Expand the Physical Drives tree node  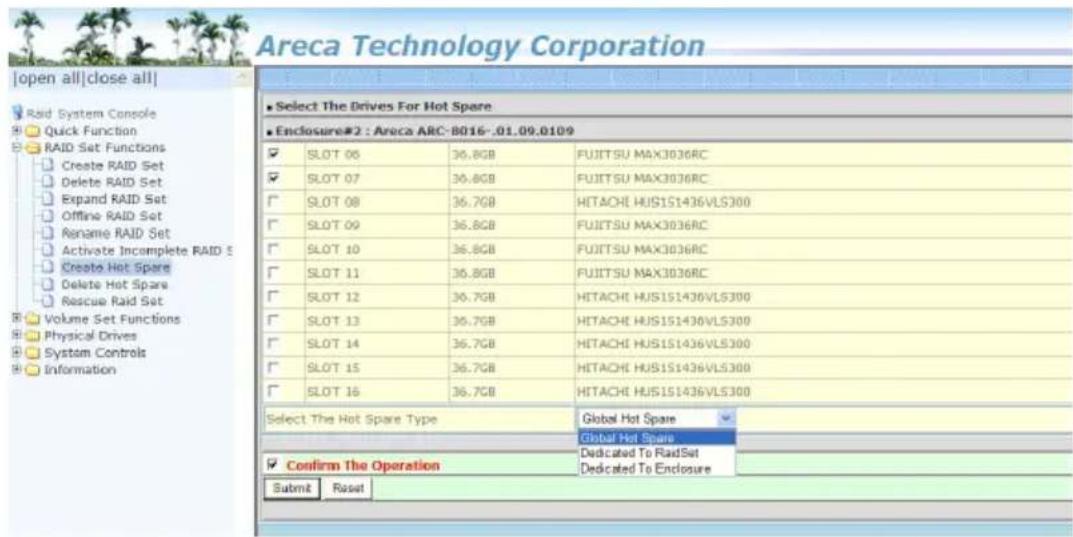click(x=16, y=336)
